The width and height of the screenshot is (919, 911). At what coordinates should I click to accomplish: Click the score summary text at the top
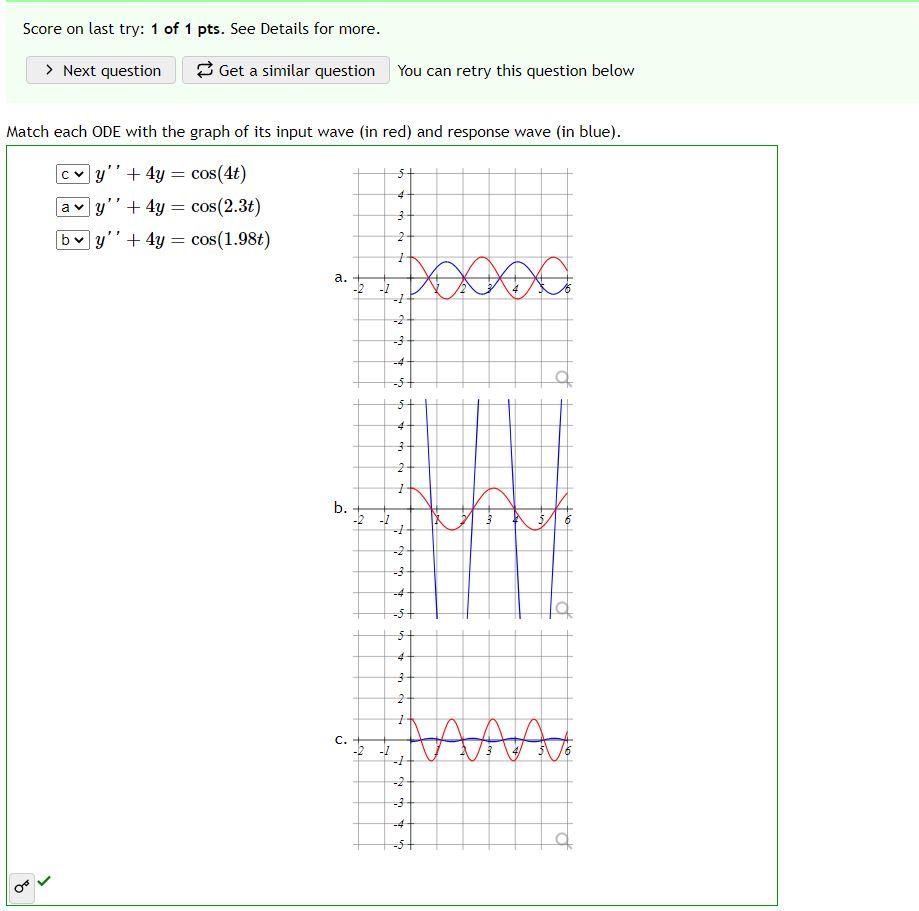pyautogui.click(x=115, y=29)
